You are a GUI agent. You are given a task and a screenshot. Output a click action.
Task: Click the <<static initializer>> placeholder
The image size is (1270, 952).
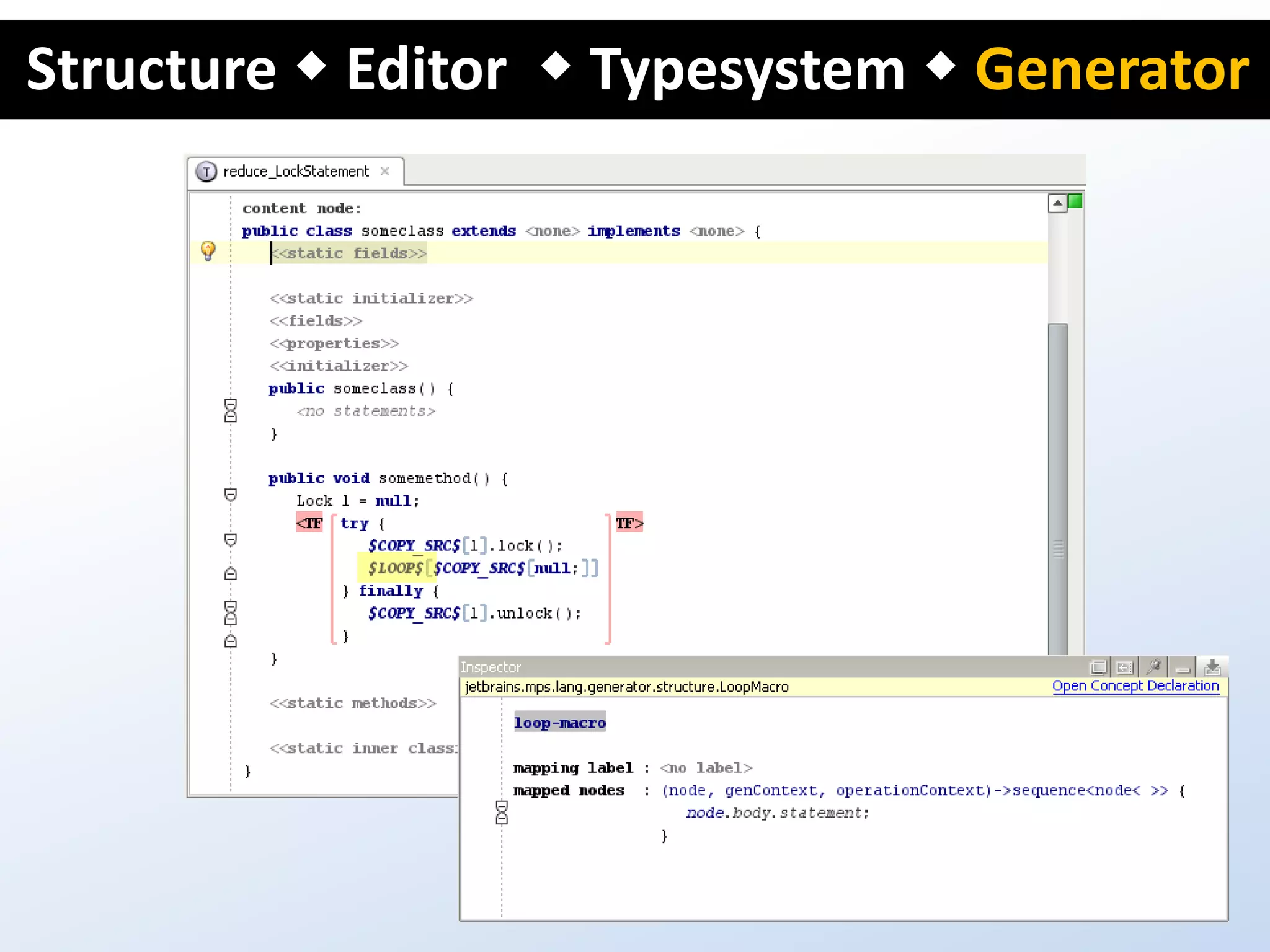371,299
